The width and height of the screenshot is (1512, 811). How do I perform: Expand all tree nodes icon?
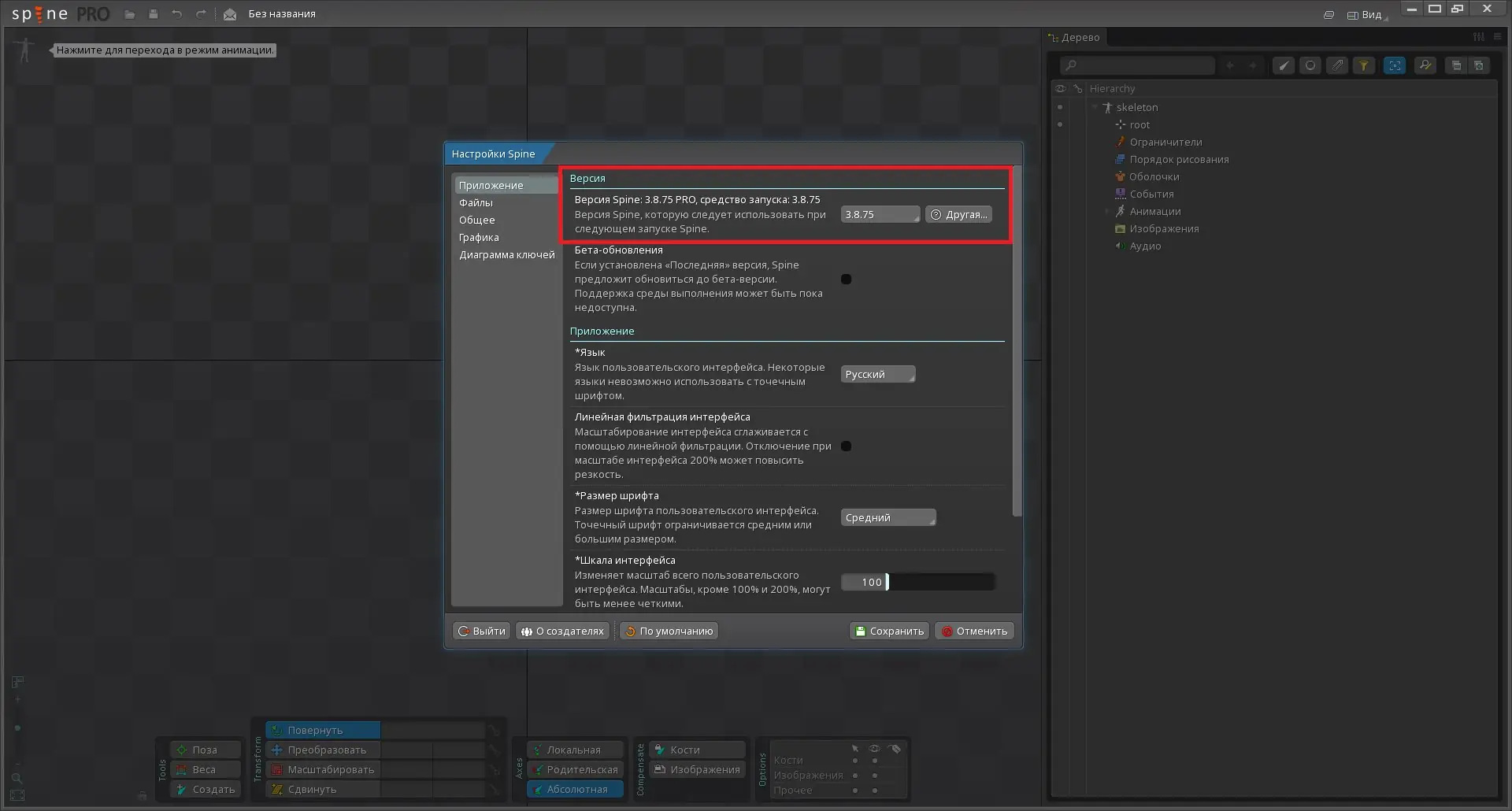coord(1479,65)
